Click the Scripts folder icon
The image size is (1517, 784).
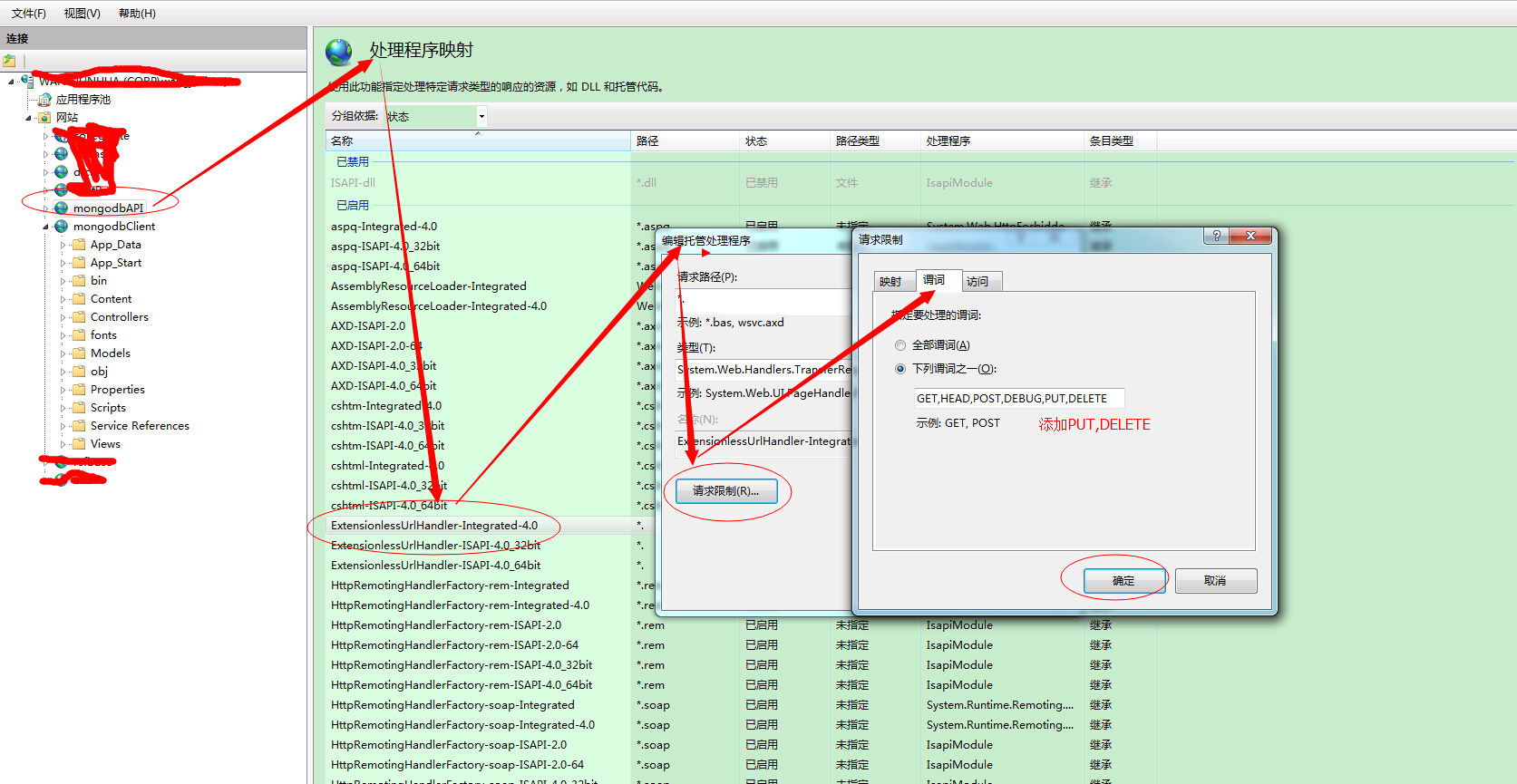(79, 408)
